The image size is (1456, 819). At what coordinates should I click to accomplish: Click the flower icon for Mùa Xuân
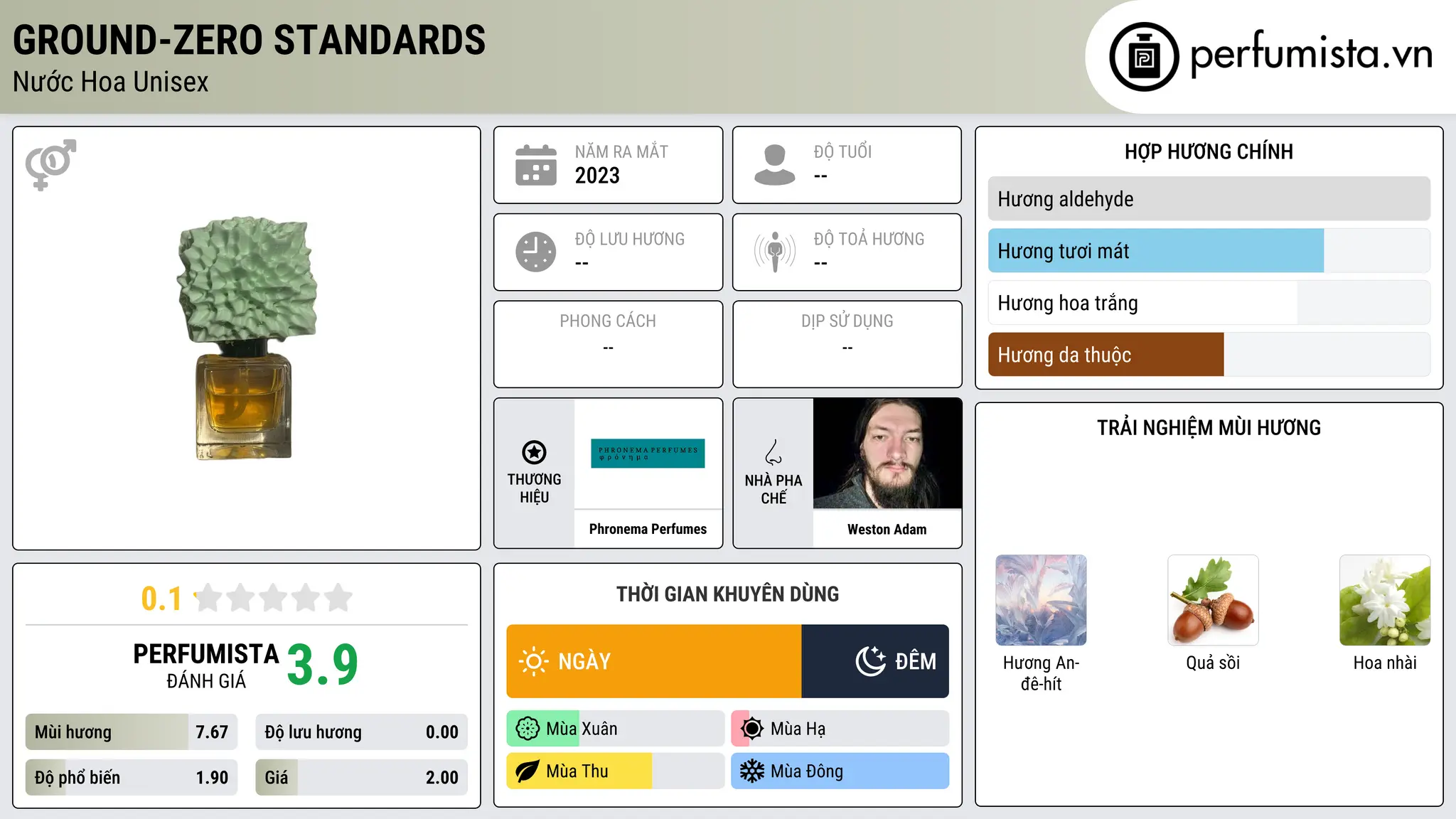pos(528,729)
